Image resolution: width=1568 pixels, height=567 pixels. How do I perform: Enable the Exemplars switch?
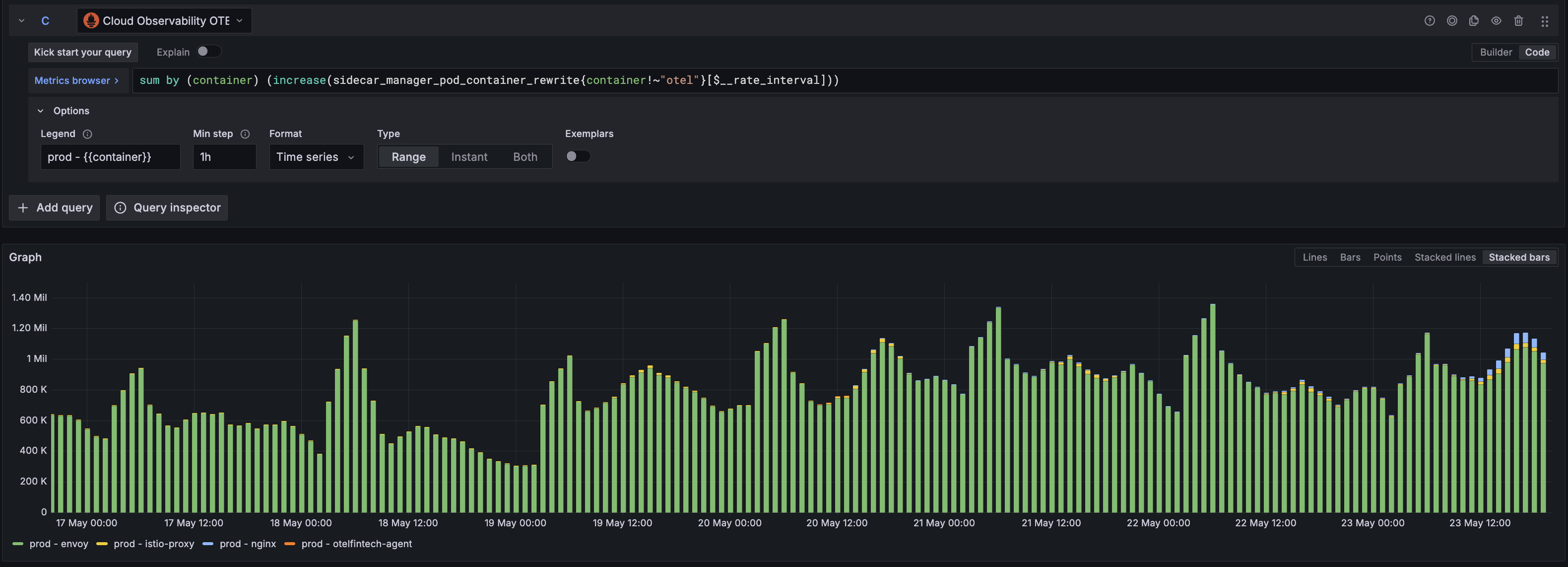click(x=578, y=156)
